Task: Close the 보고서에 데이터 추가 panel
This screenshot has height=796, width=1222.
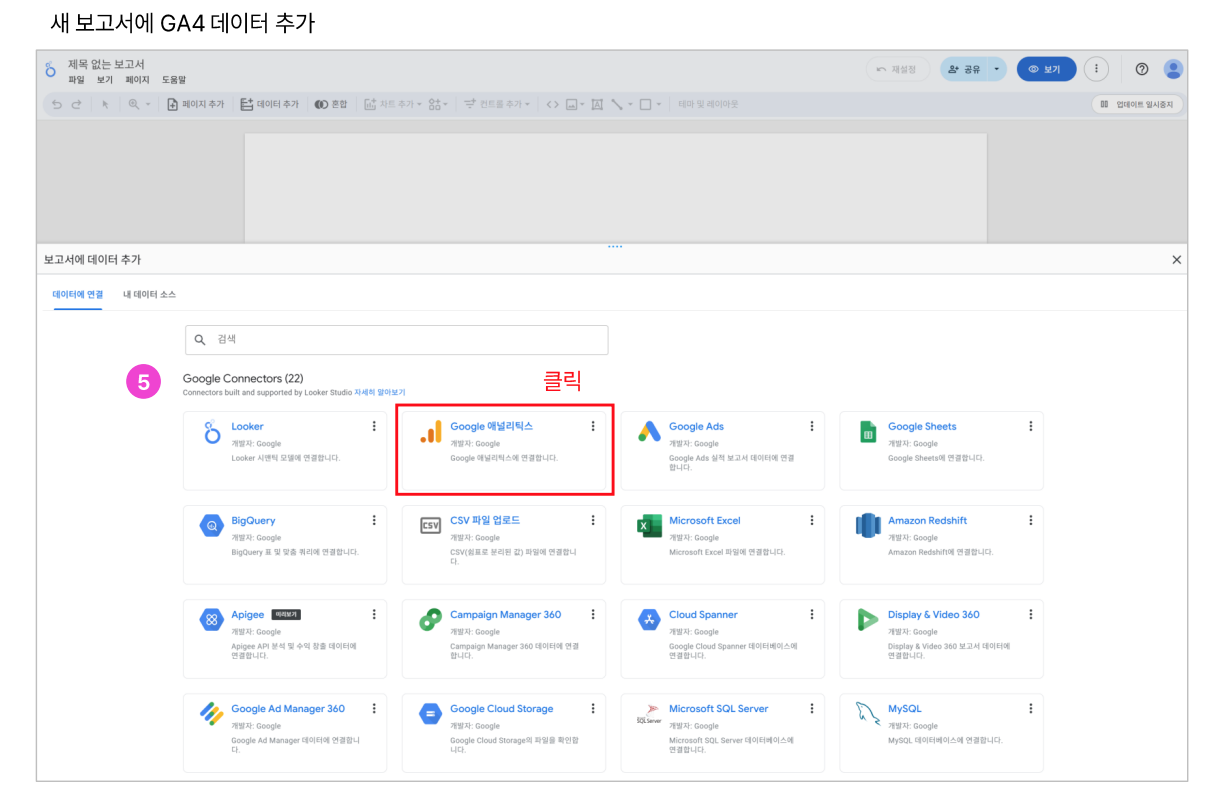Action: 1176,260
